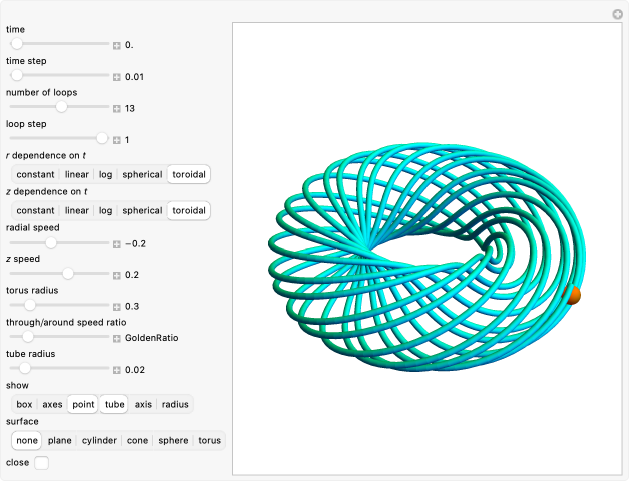Click the orange point on the curve
This screenshot has width=629, height=482.
pyautogui.click(x=573, y=295)
